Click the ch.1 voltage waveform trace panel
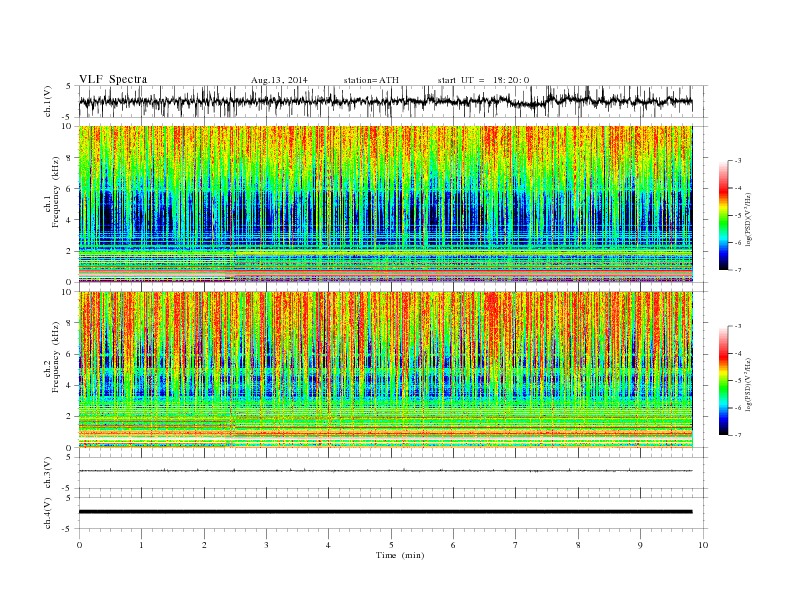Viewport: 792px width, 612px height. pyautogui.click(x=393, y=101)
